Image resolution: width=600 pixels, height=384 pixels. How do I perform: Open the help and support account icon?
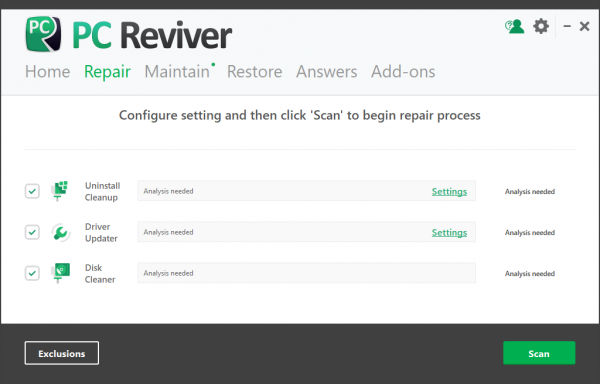514,26
